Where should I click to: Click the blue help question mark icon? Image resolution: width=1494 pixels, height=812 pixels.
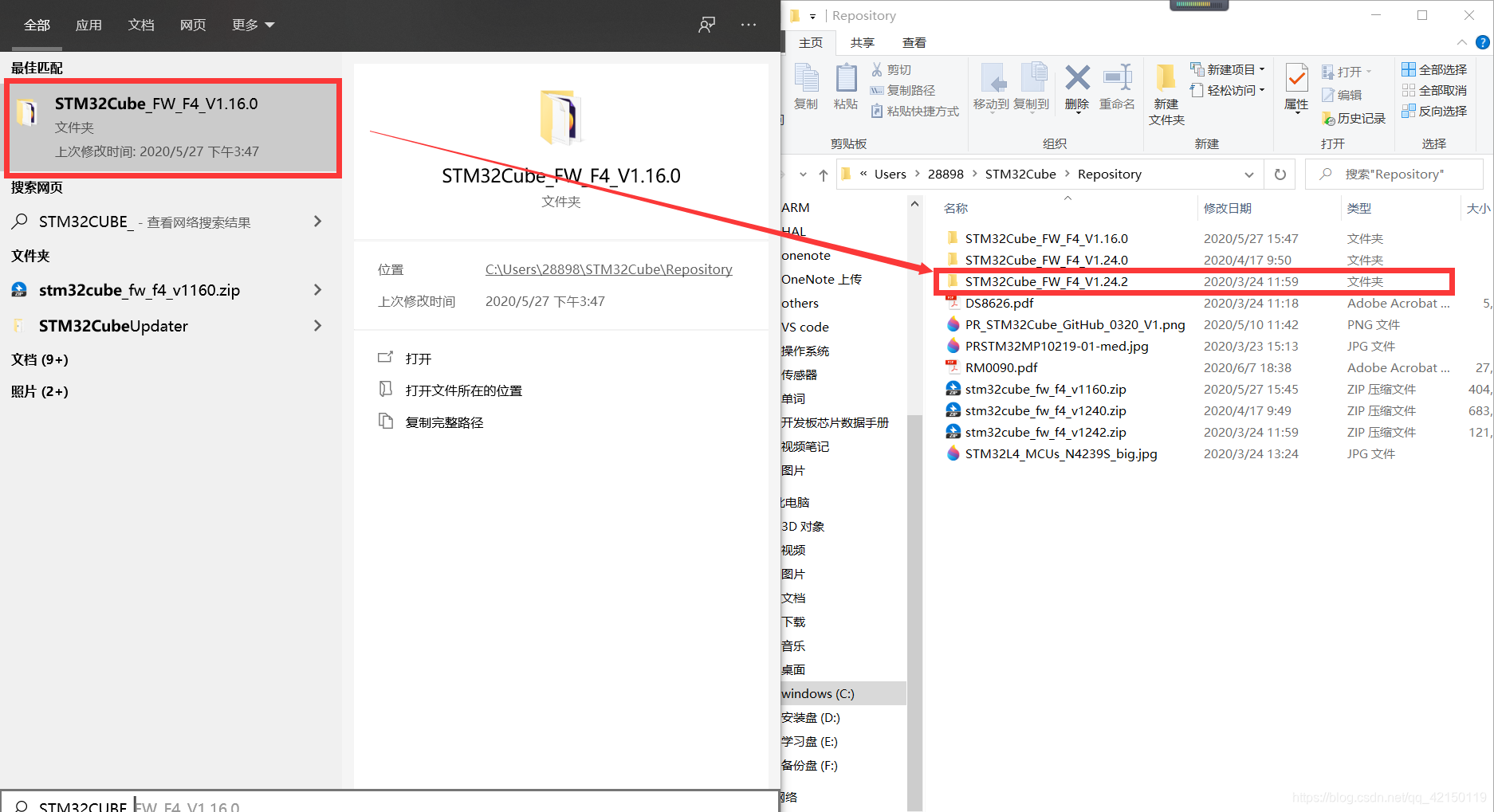[x=1483, y=42]
